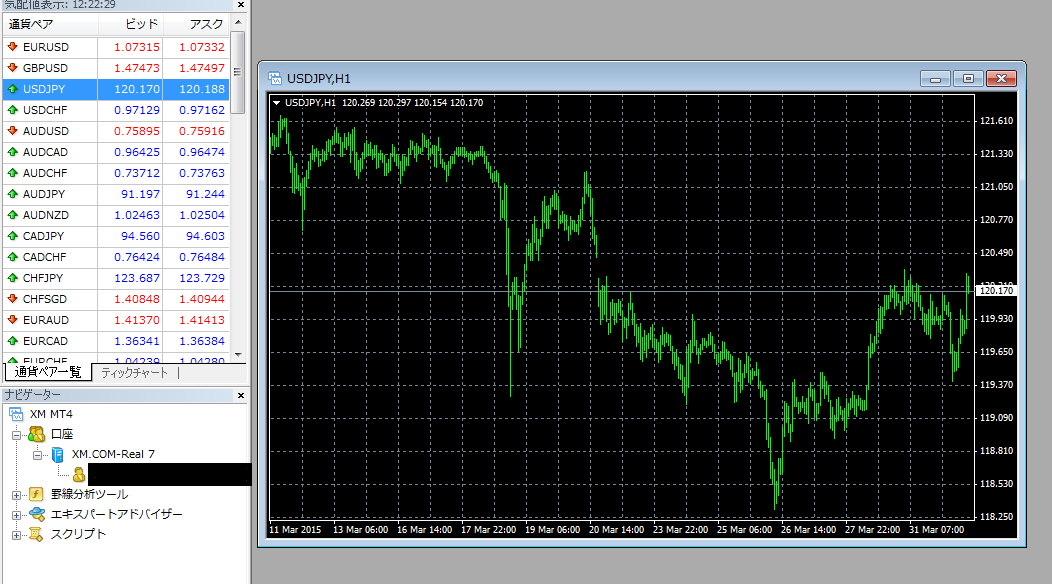Click the chart title dropdown triangle

click(276, 103)
